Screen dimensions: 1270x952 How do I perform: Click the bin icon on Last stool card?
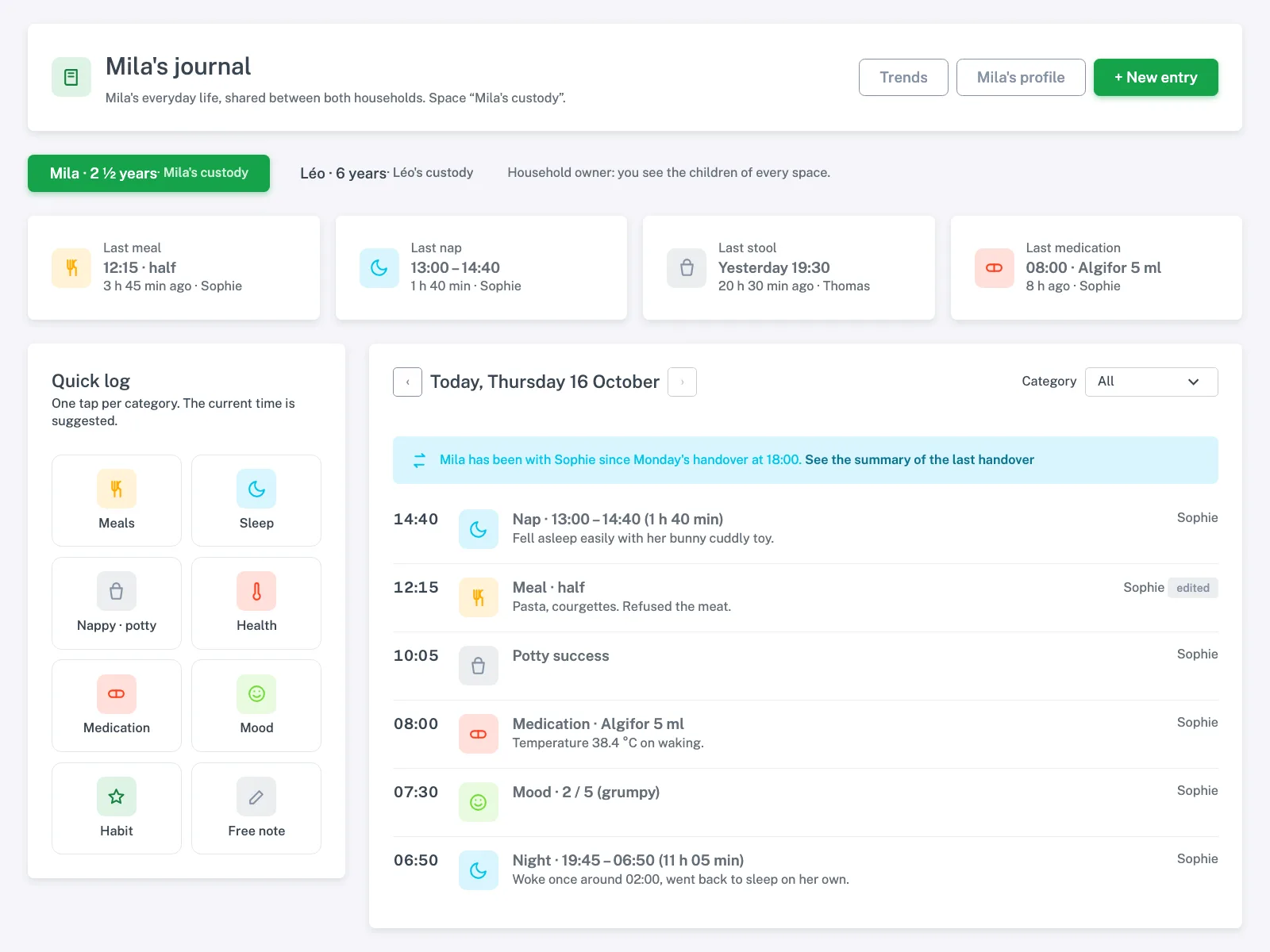click(x=687, y=268)
